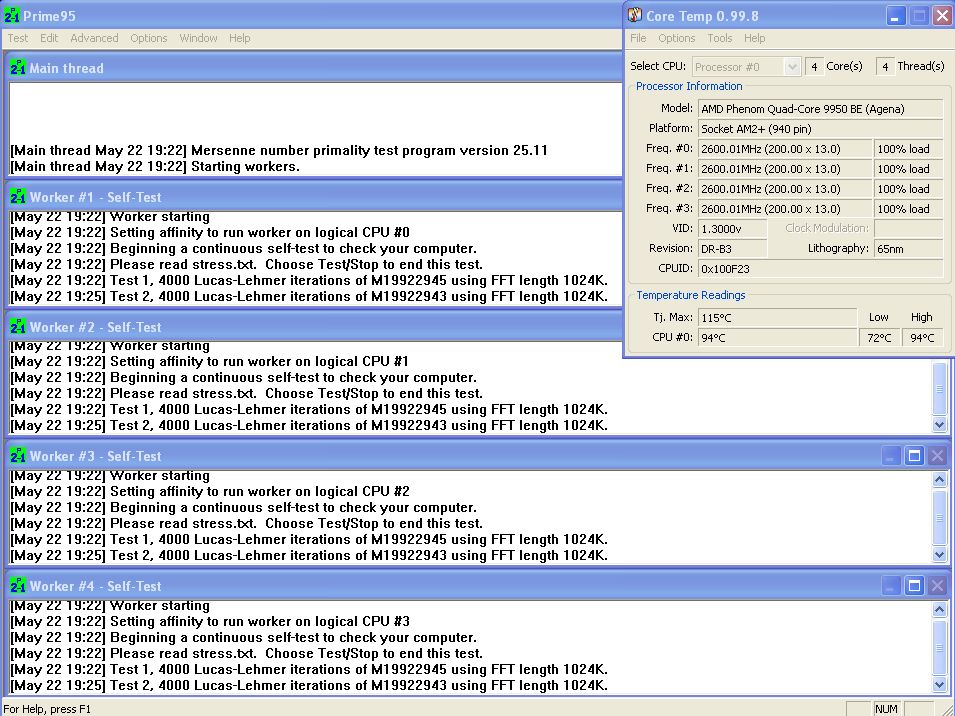955x716 pixels.
Task: Click Worker #3 Self-Test window icon
Action: pos(18,455)
